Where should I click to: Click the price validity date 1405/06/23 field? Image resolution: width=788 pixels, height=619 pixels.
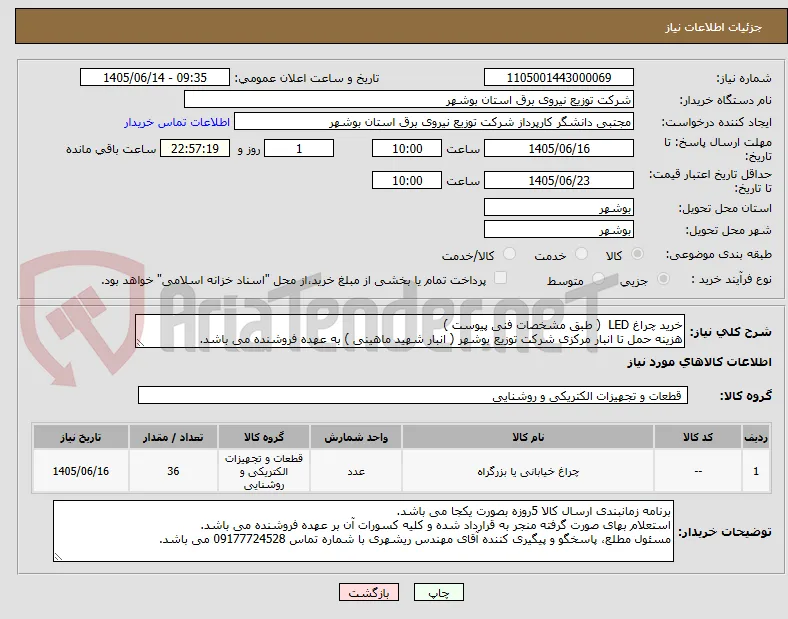[x=559, y=180]
